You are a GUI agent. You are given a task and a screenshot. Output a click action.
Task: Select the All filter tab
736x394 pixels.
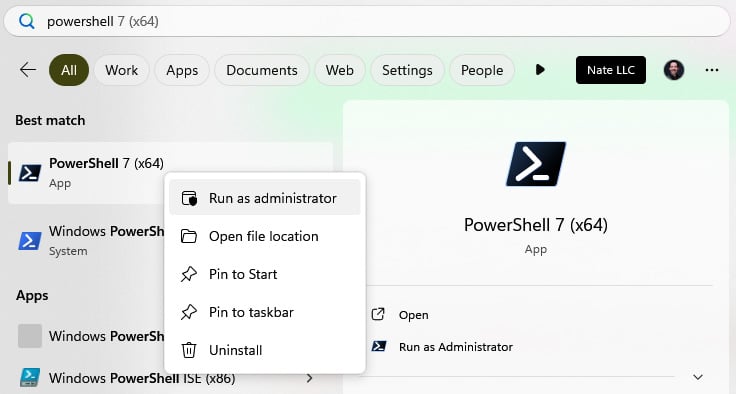coord(69,70)
